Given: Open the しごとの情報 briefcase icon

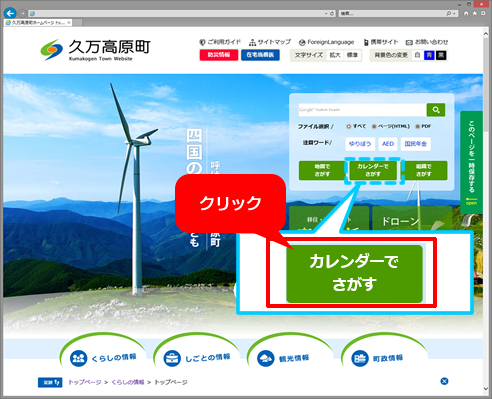Looking at the screenshot, I should (172, 358).
